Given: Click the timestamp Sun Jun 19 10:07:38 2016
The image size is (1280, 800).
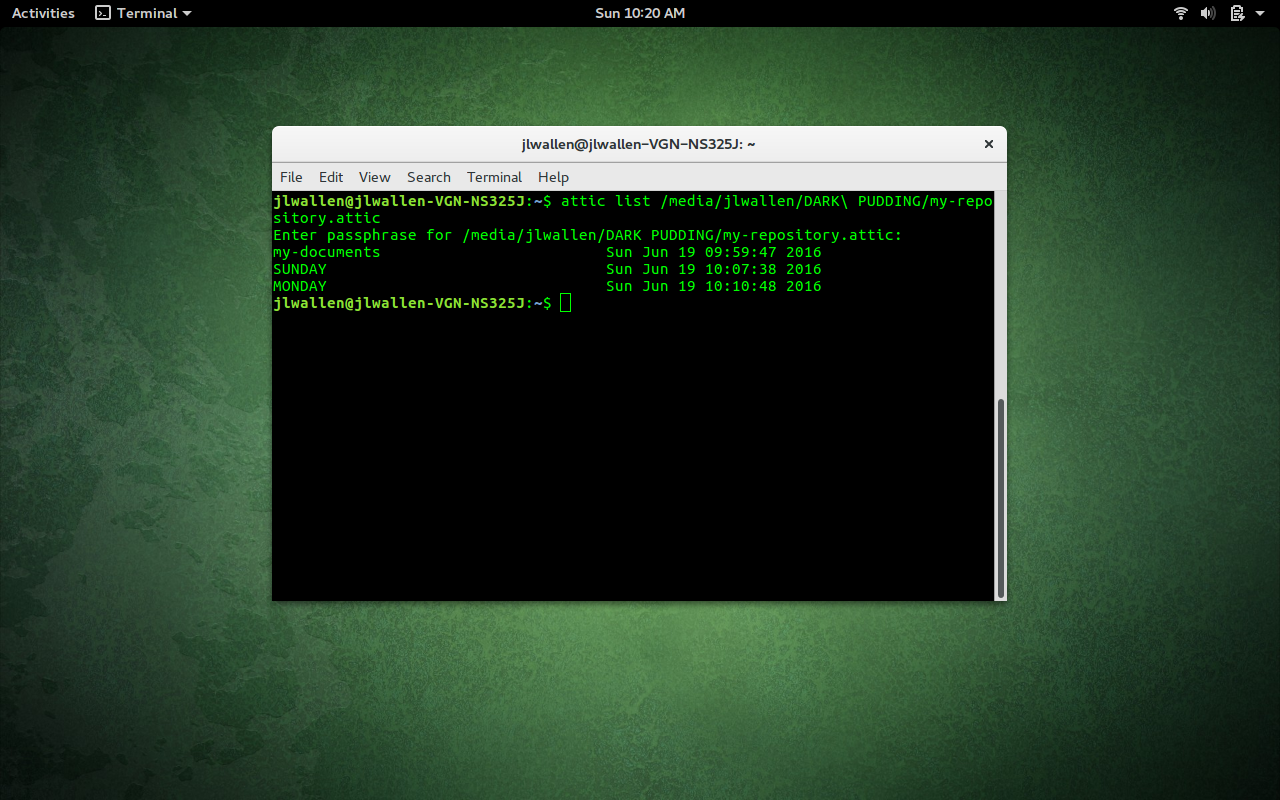Looking at the screenshot, I should [x=714, y=269].
